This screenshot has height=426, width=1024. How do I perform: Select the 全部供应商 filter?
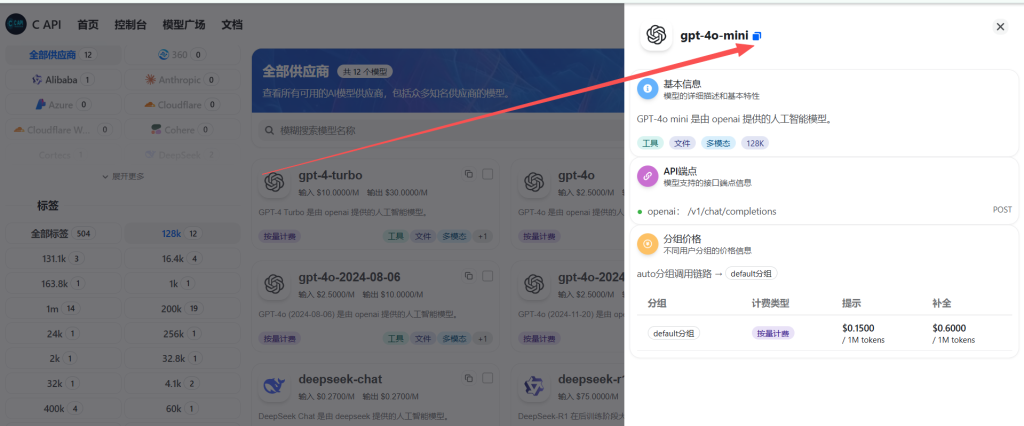tap(63, 55)
